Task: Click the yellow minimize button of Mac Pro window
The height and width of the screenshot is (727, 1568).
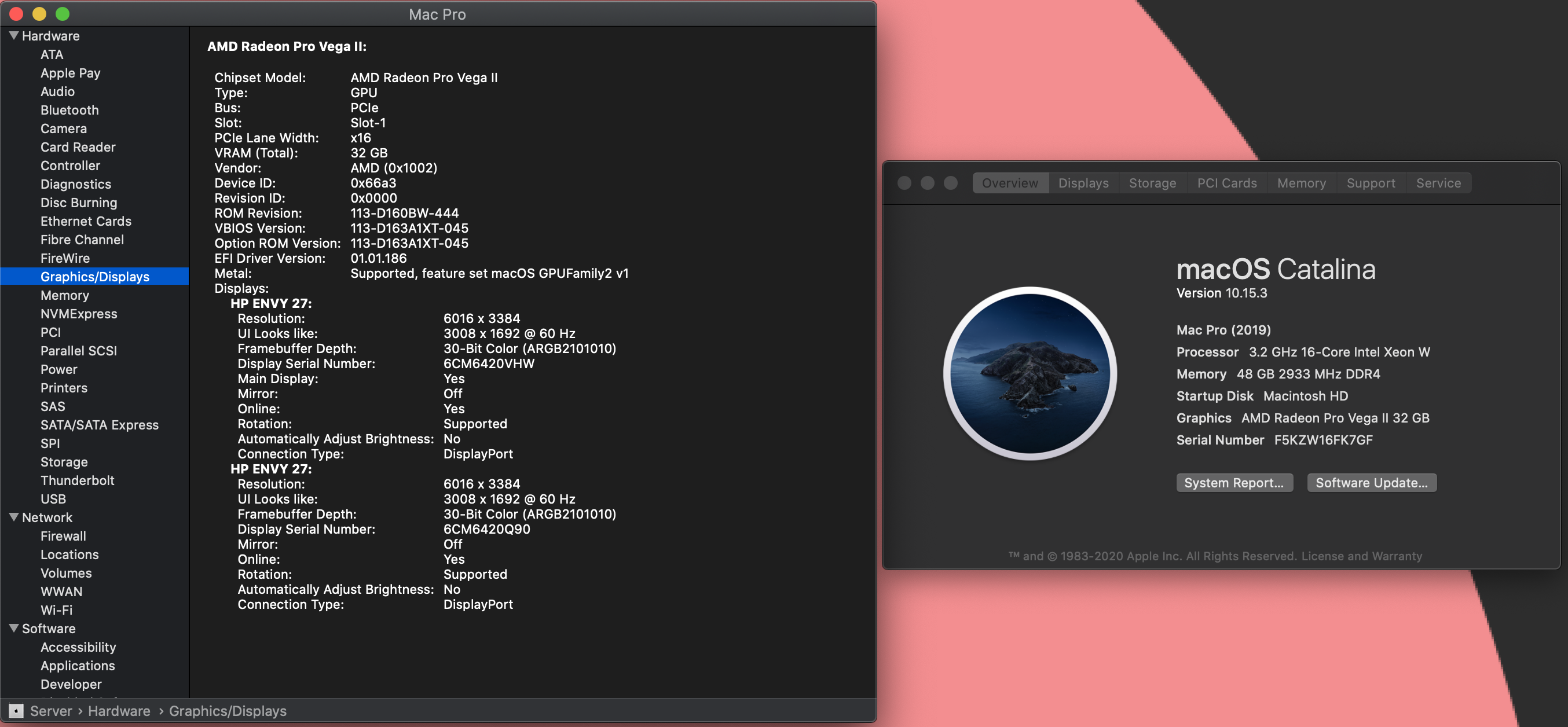Action: point(39,13)
